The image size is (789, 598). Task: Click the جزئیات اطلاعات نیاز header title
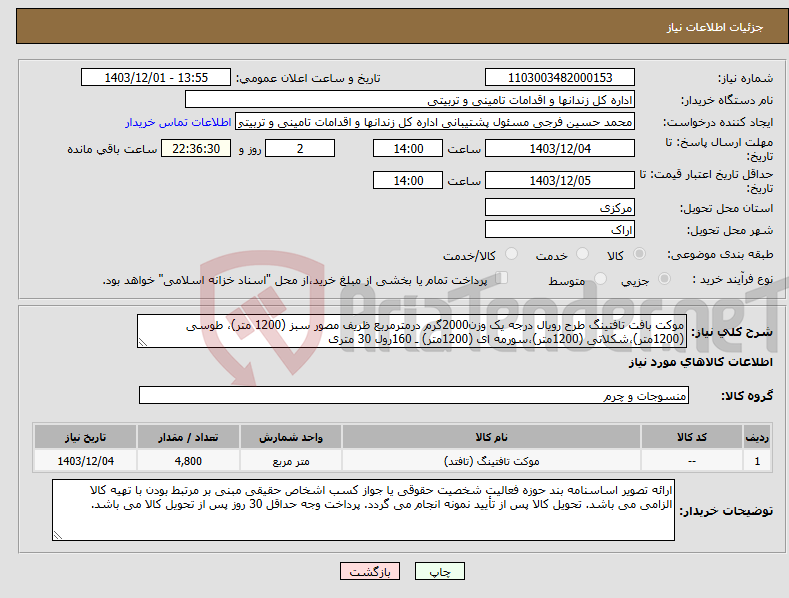(x=715, y=27)
